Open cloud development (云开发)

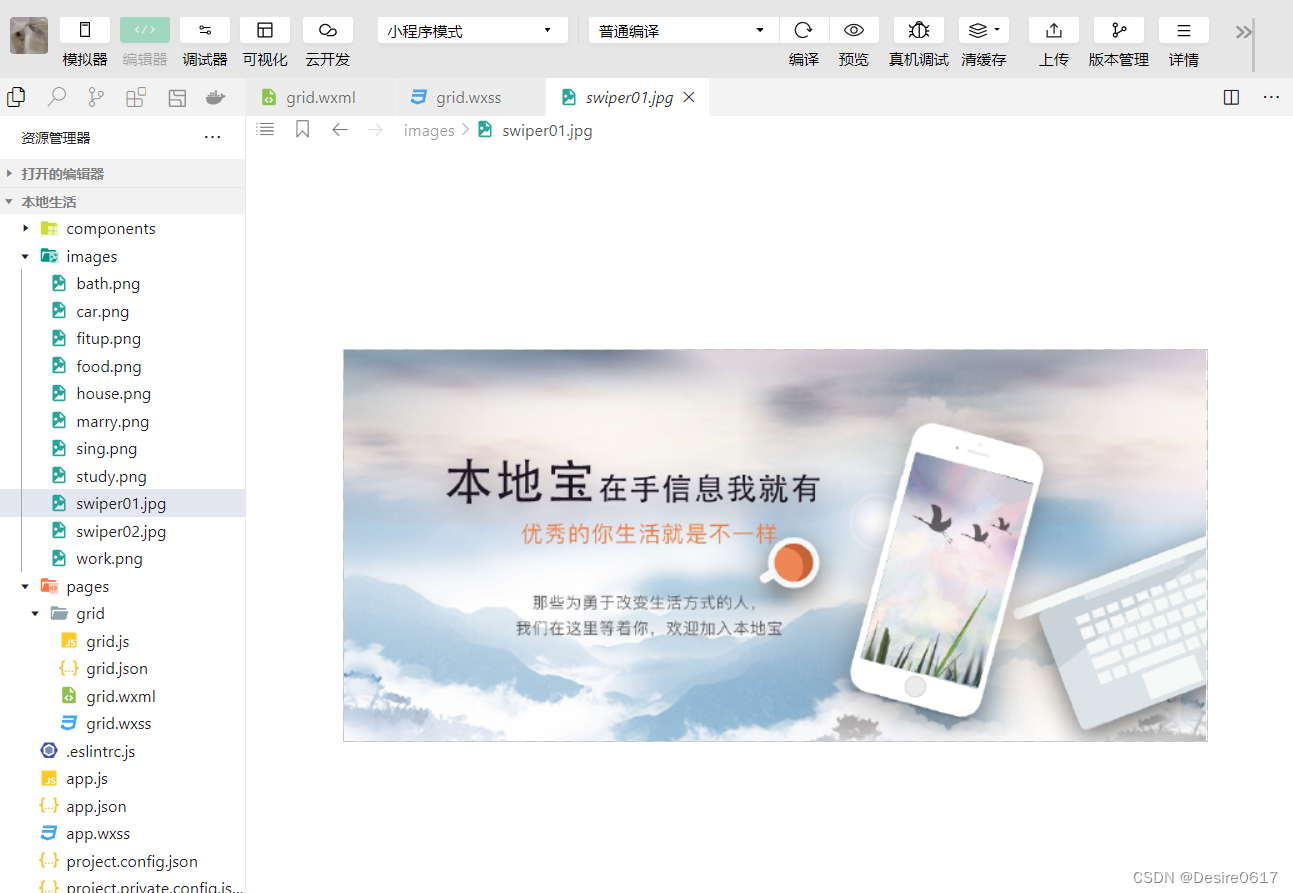coord(328,30)
